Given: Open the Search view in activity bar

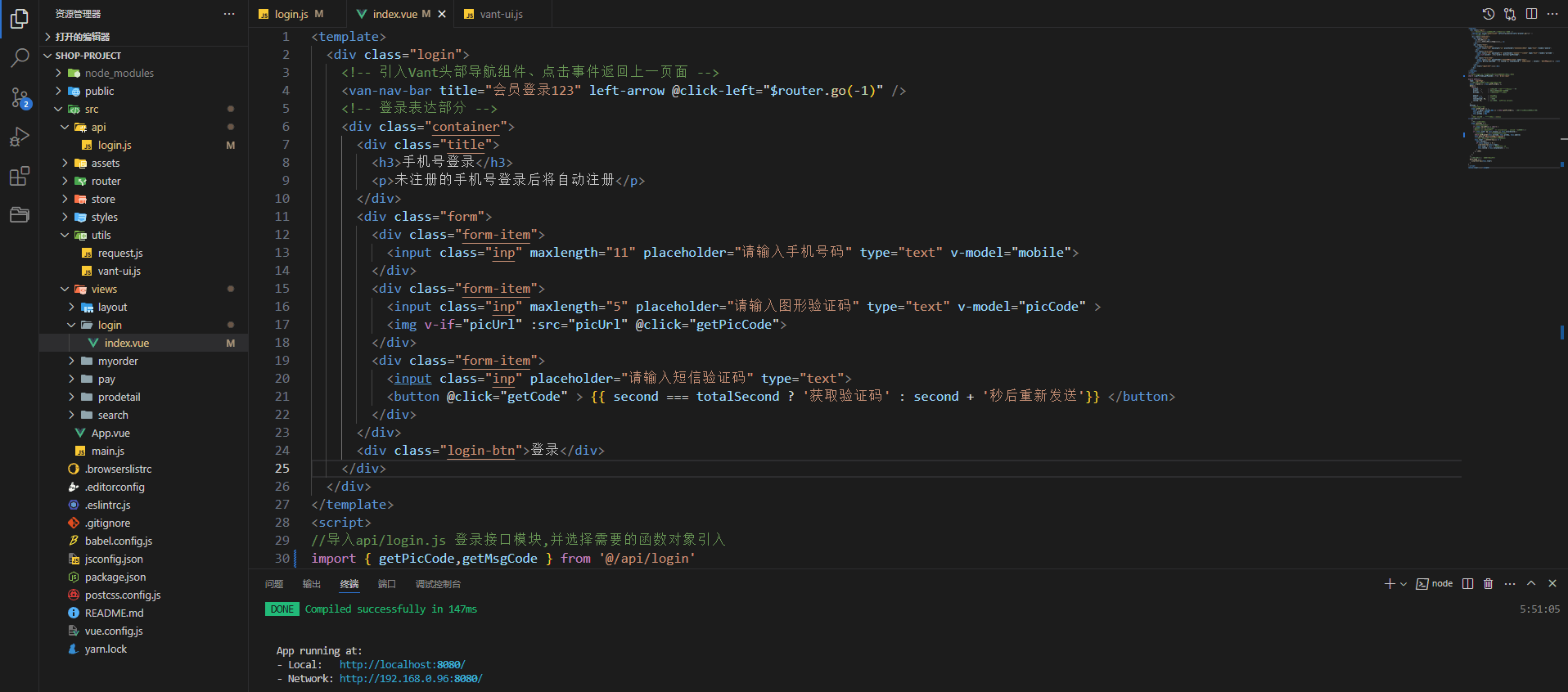Looking at the screenshot, I should tap(20, 57).
